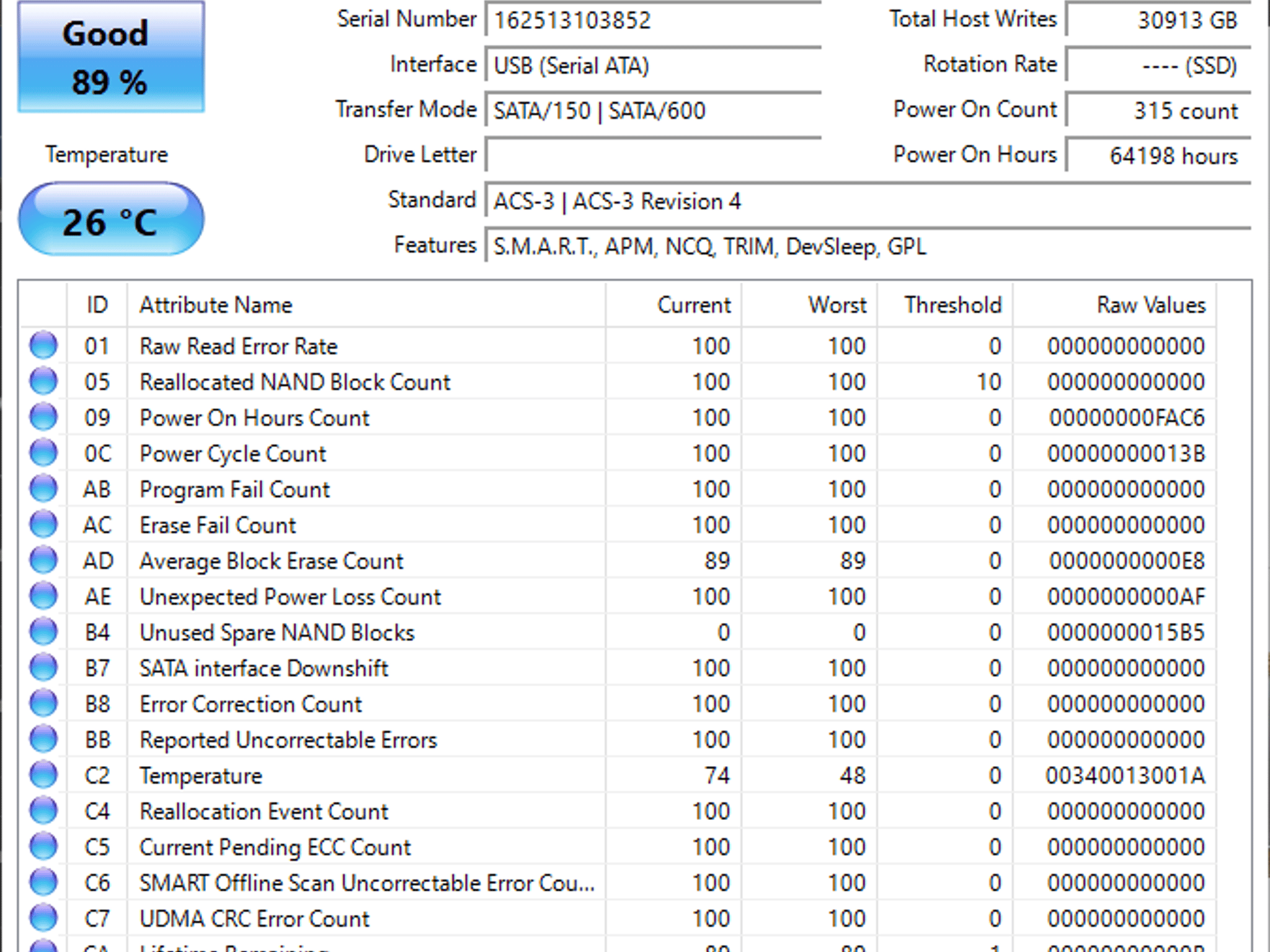This screenshot has height=952, width=1270.
Task: Click status orb icon for Current Pending ECC Count
Action: coord(43,847)
